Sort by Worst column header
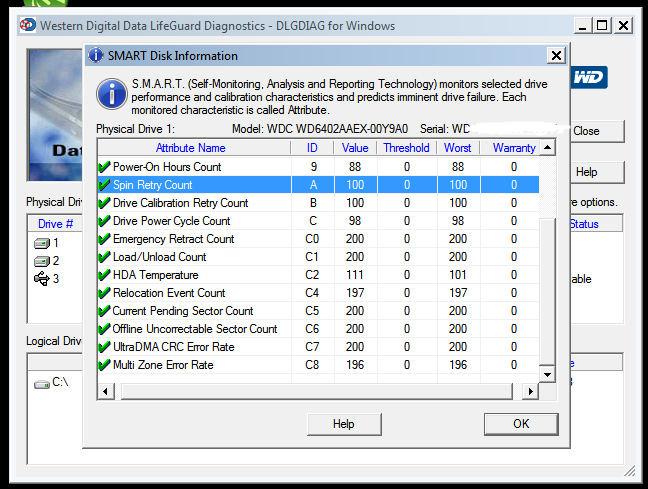Screen dimensions: 648x489 tap(458, 148)
